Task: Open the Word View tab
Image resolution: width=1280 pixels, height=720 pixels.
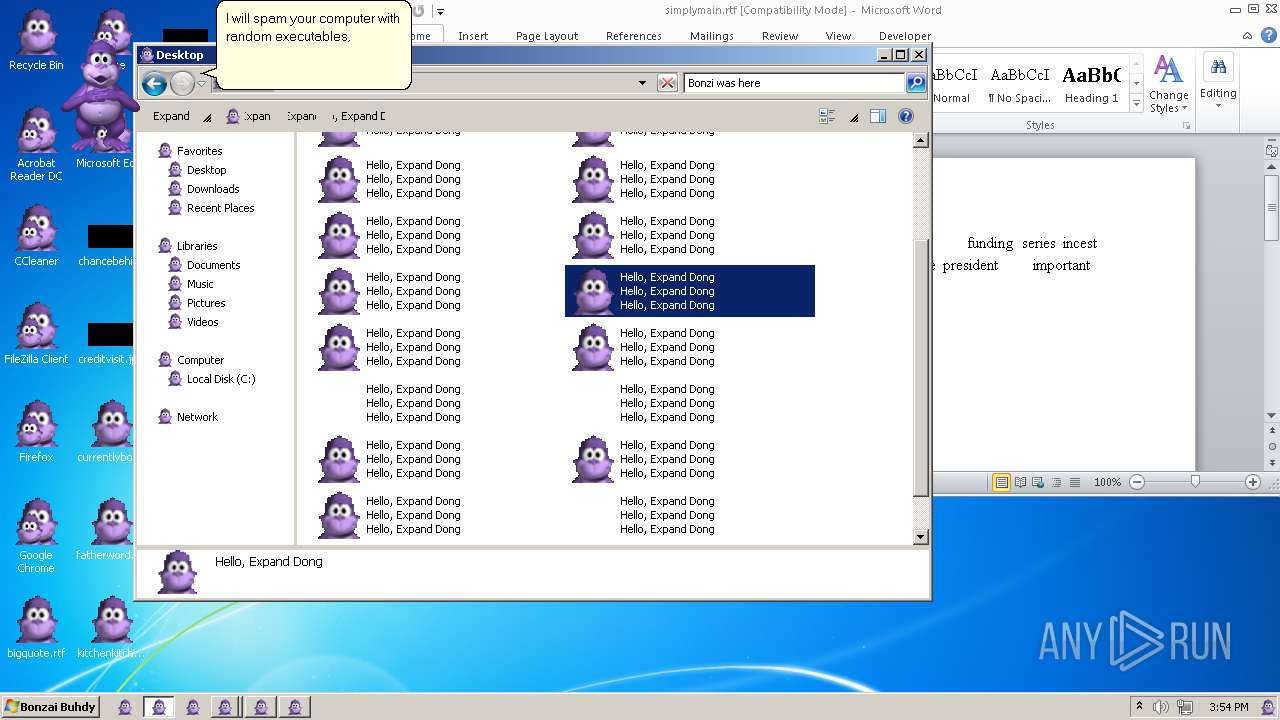Action: 838,36
